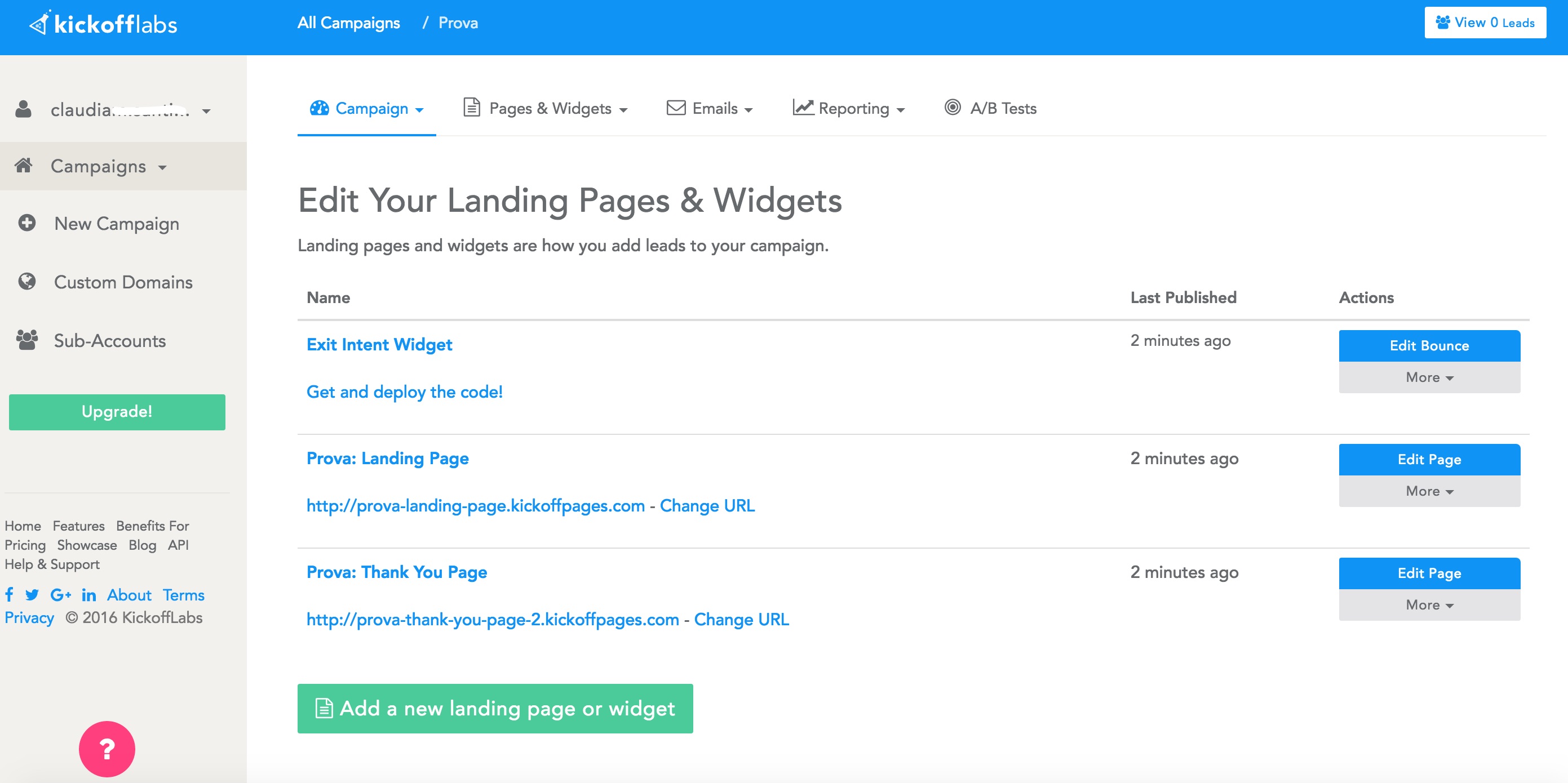The image size is (1568, 783).
Task: Click the green Upgrade! button
Action: pos(117,412)
